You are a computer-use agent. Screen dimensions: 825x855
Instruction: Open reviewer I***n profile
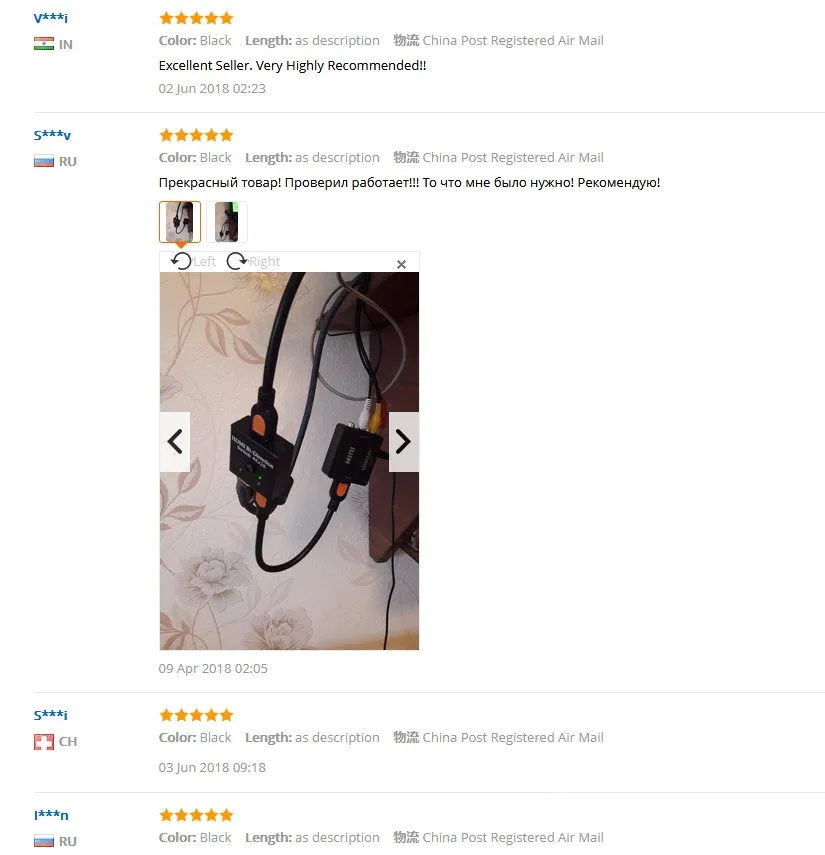click(51, 815)
